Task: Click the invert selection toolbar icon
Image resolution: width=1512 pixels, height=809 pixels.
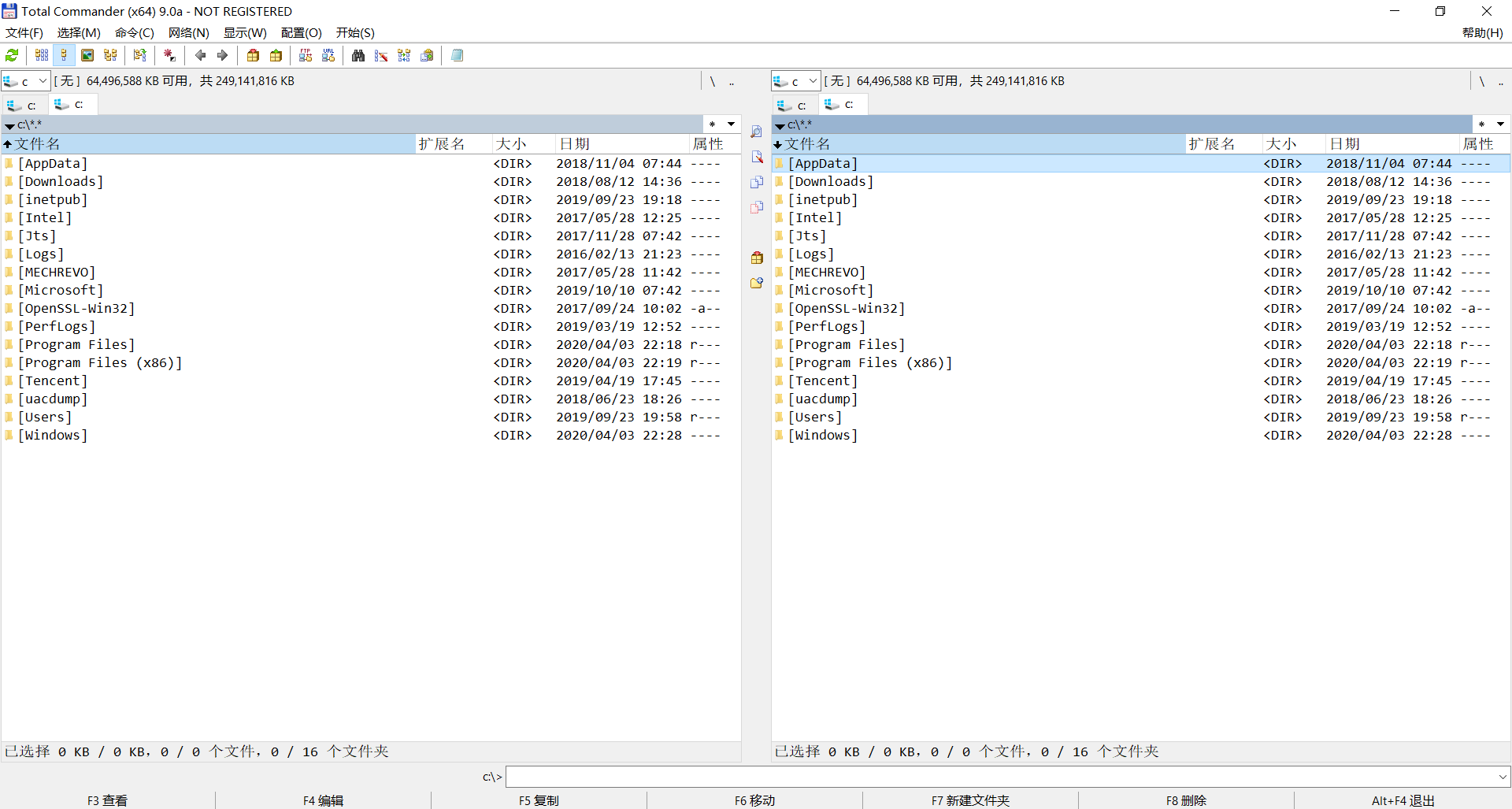Action: 140,55
